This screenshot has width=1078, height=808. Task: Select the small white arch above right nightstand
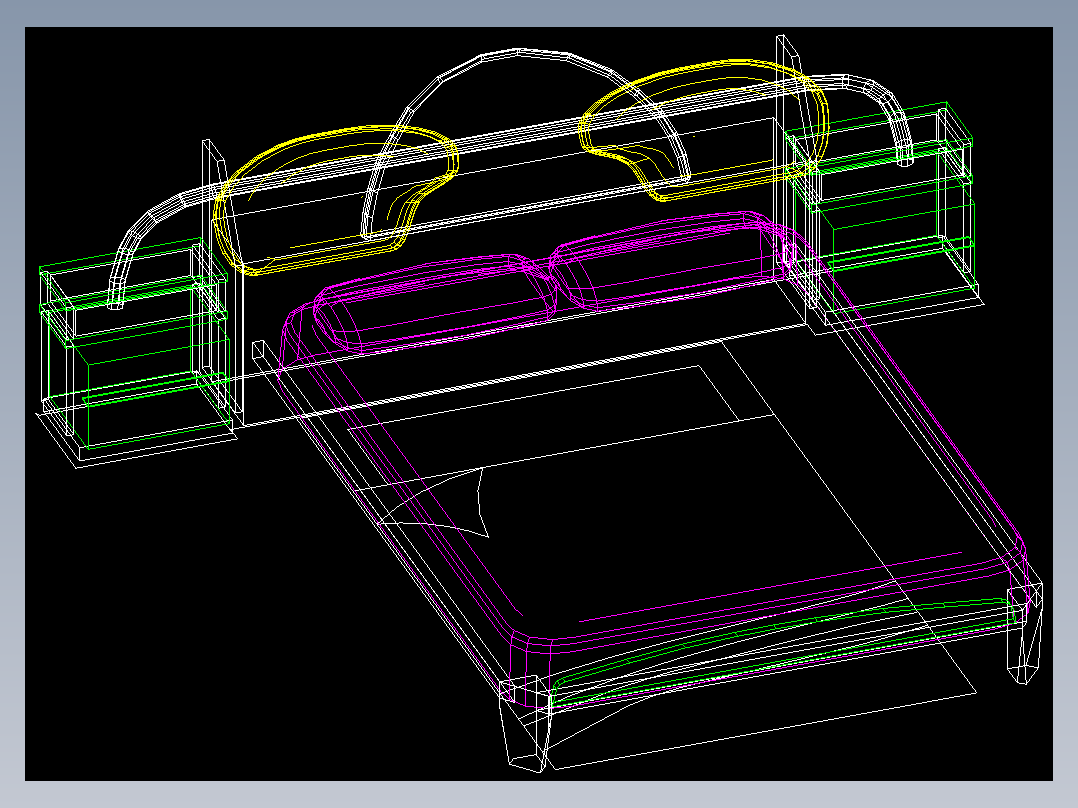(861, 120)
